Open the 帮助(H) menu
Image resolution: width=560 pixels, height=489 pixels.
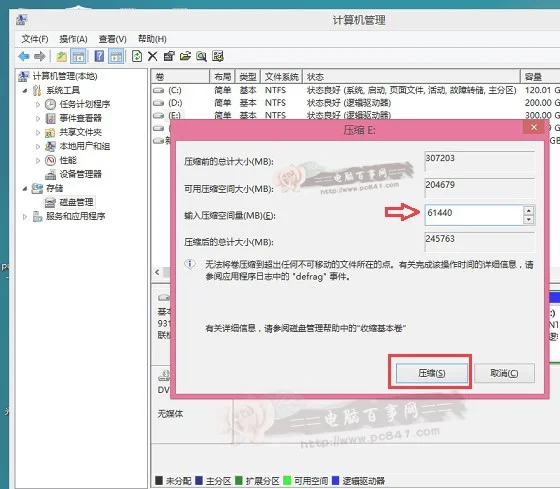tap(152, 39)
